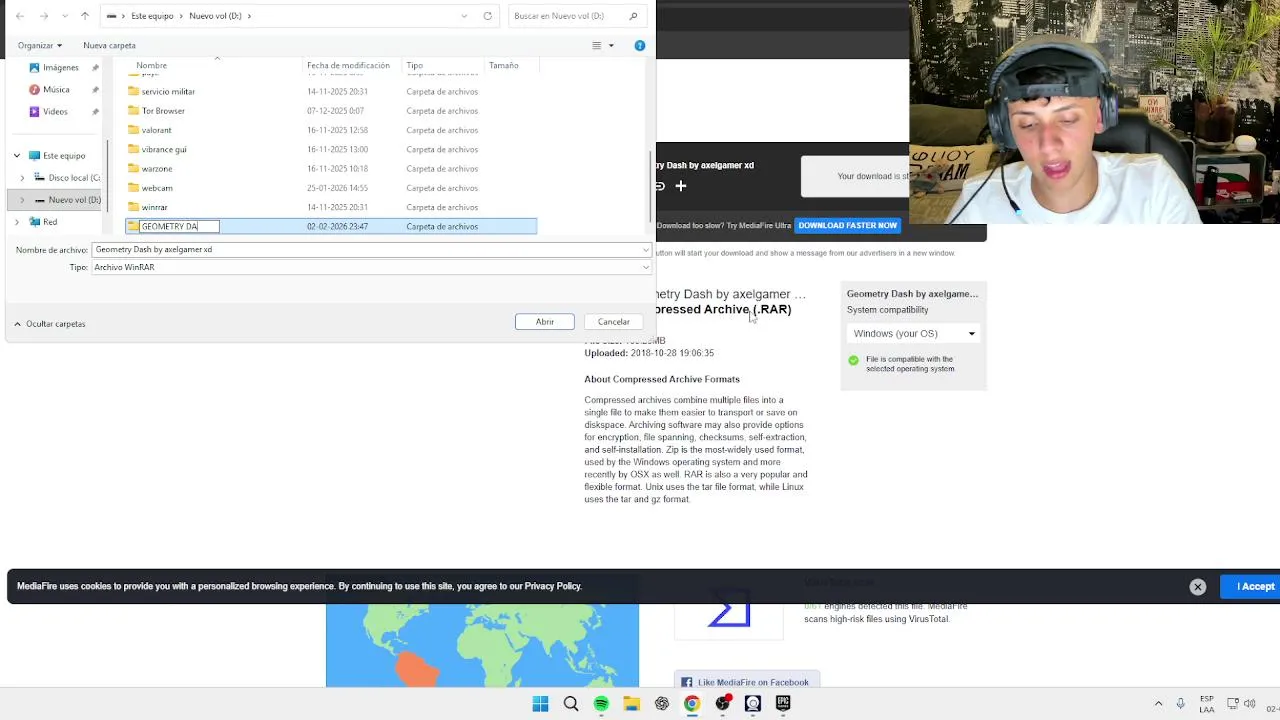Select the vibrance gui folder
Viewport: 1280px width, 720px height.
(164, 149)
